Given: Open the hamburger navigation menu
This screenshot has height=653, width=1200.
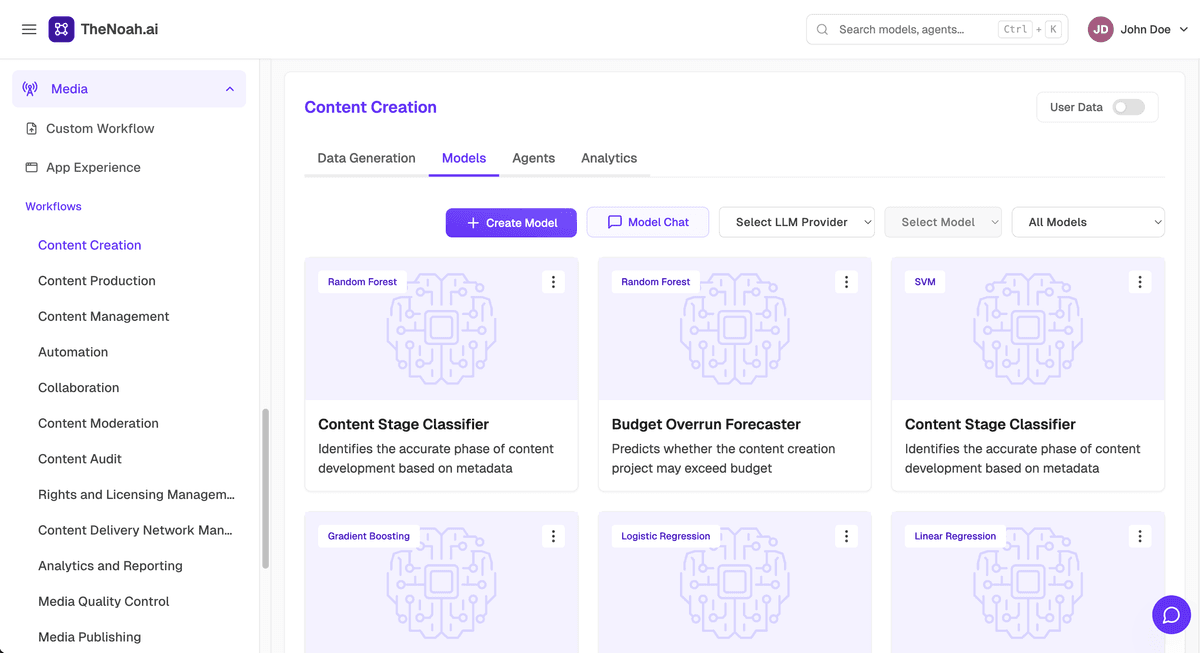Looking at the screenshot, I should coord(29,30).
